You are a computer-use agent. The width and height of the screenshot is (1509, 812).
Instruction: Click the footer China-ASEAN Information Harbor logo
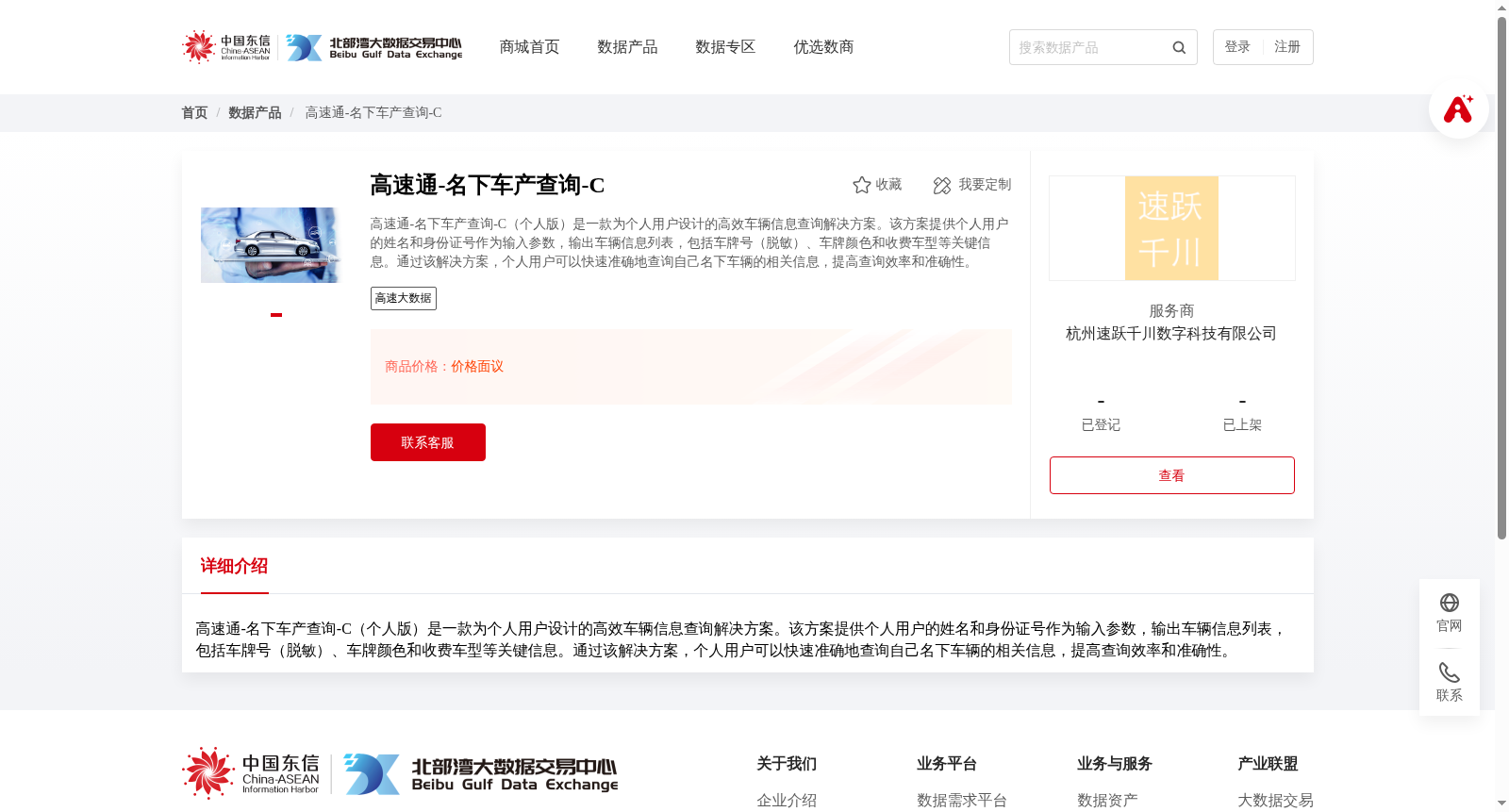[x=252, y=773]
